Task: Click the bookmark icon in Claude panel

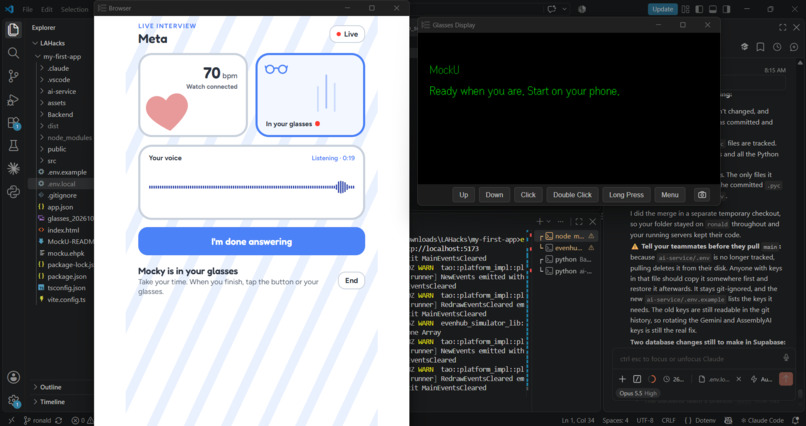Action: click(x=760, y=47)
